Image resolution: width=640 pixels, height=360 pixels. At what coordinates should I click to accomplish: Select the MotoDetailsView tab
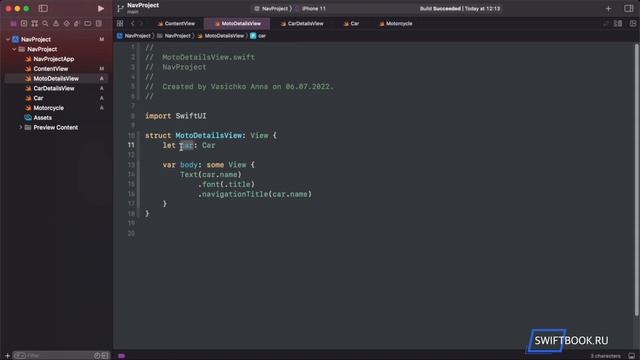click(x=237, y=24)
